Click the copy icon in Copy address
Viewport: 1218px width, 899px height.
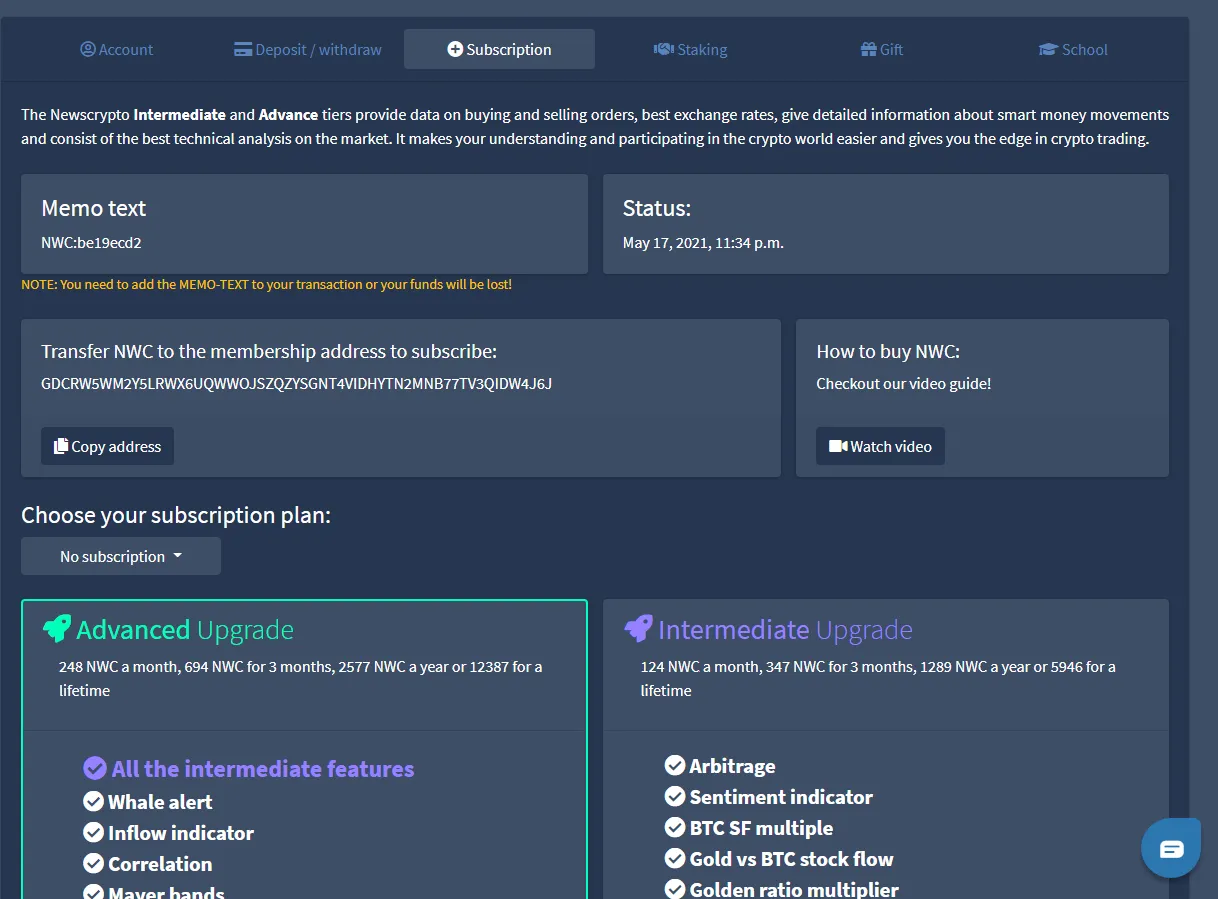pos(61,446)
